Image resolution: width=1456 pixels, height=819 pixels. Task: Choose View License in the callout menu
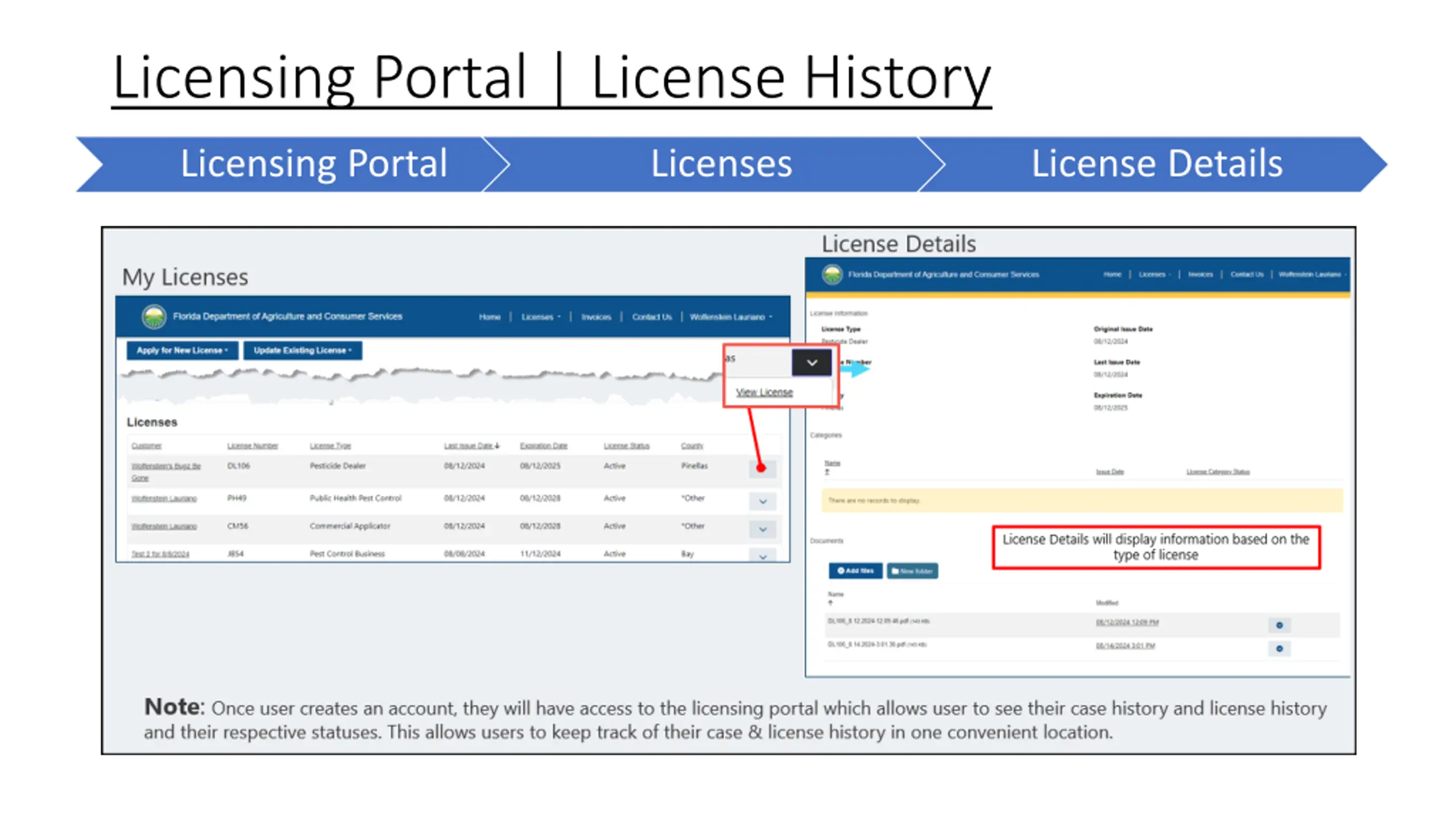click(764, 392)
